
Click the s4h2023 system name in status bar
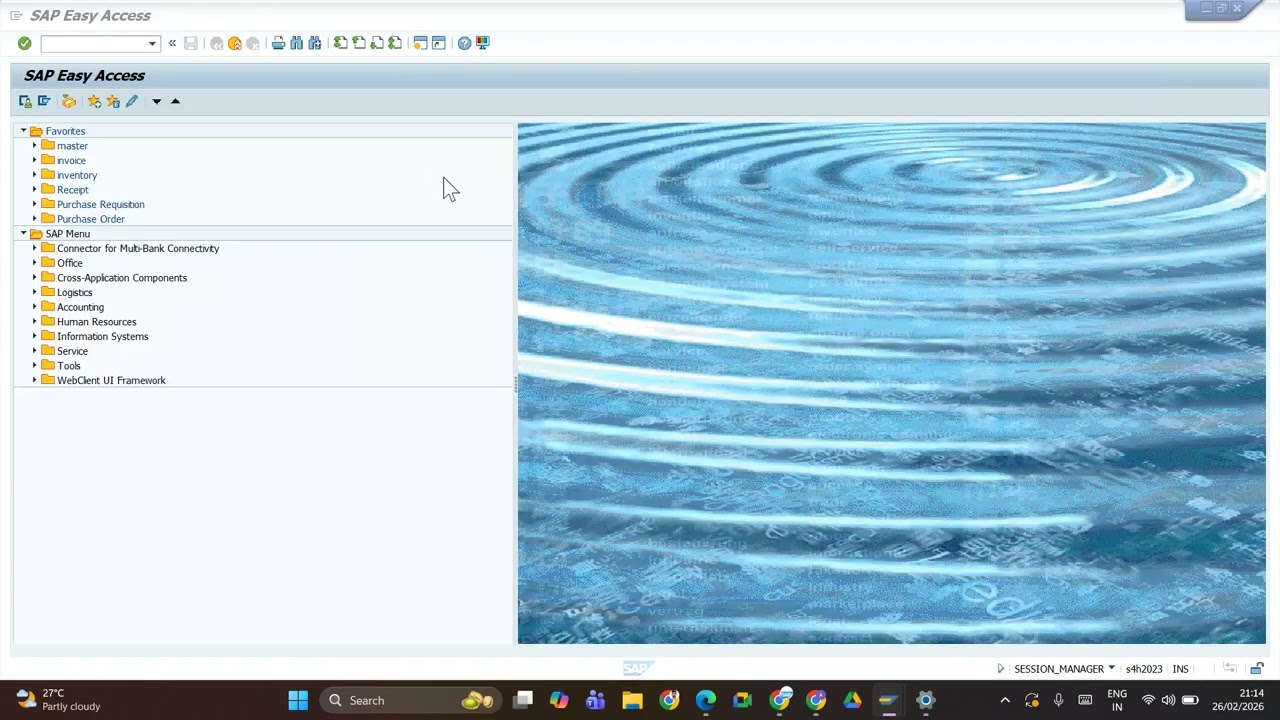click(1144, 669)
